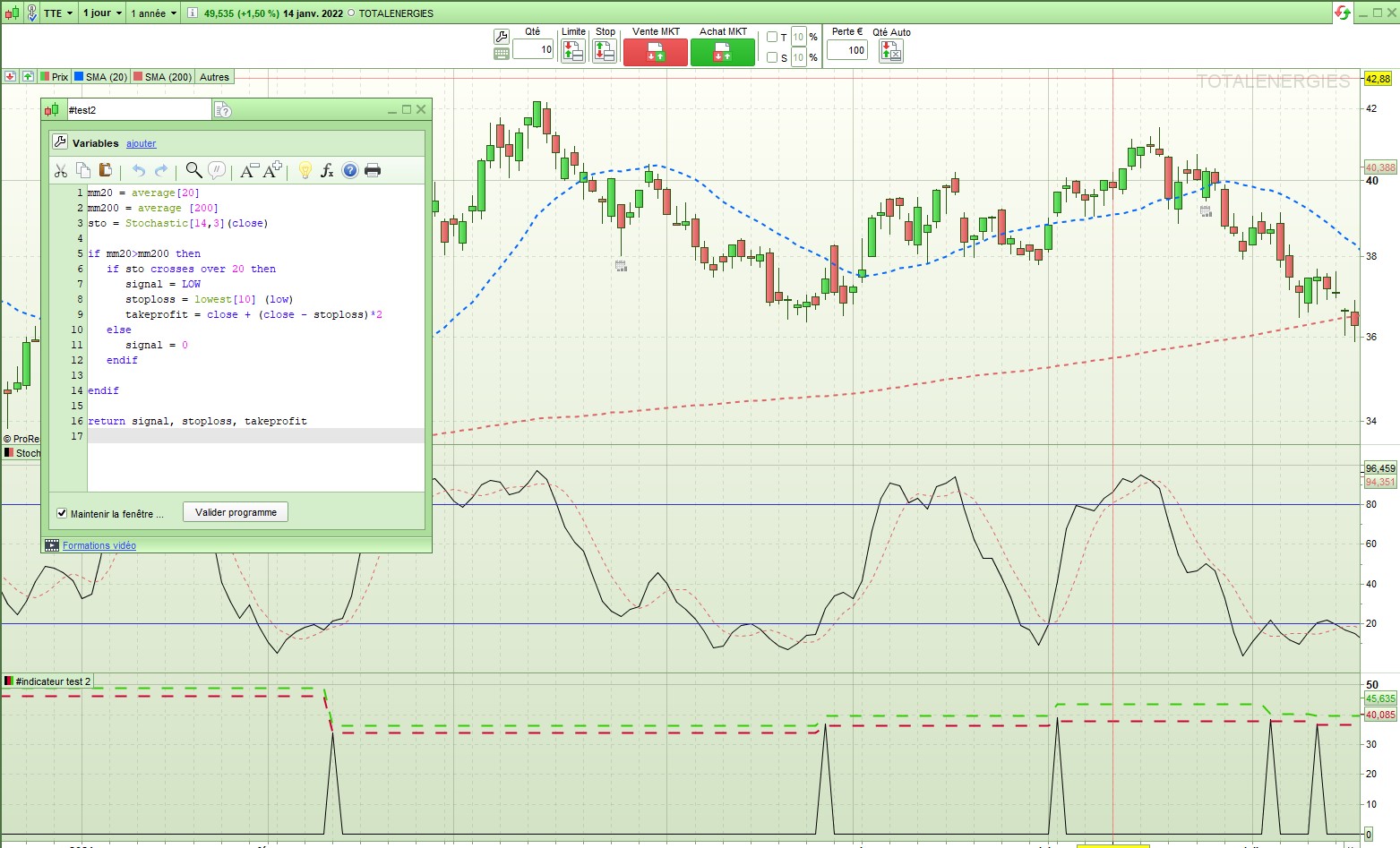Copy code using the editor copy icon

83,170
